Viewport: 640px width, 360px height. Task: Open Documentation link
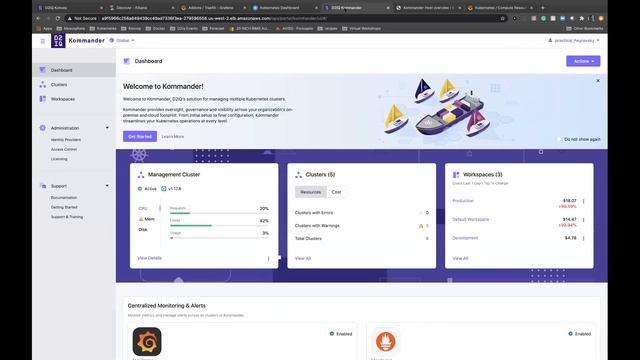tap(64, 198)
